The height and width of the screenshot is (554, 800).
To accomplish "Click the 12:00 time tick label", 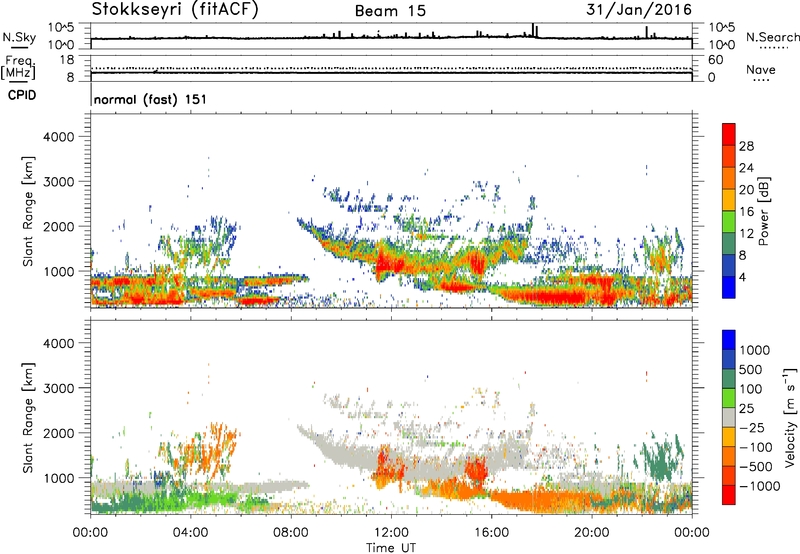I will click(391, 533).
